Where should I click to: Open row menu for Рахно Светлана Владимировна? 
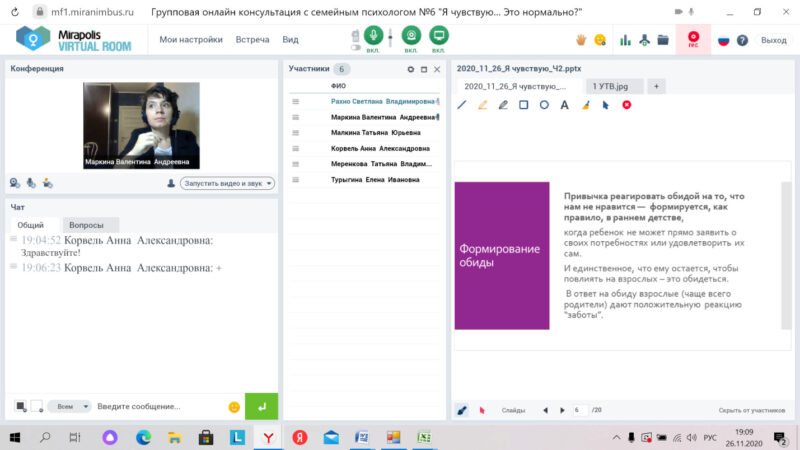(295, 102)
